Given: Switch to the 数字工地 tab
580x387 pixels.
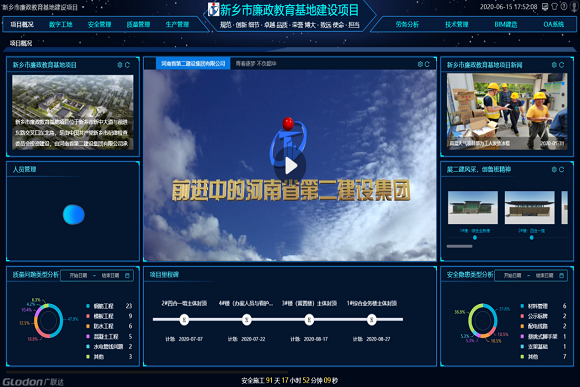Looking at the screenshot, I should pos(61,24).
